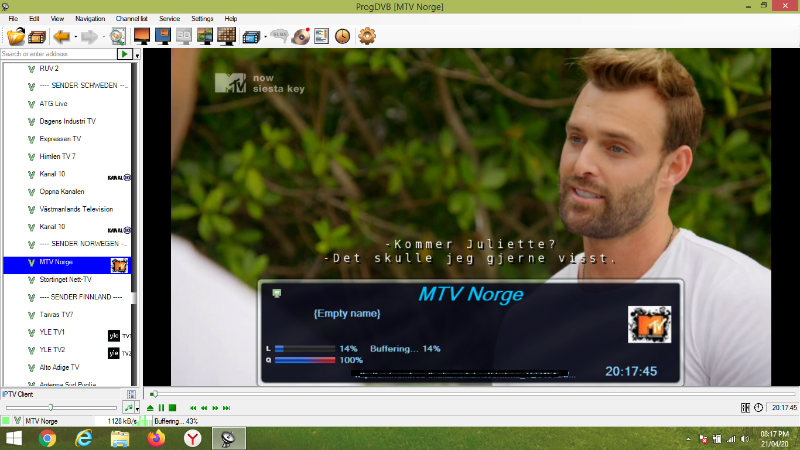
Task: Click the volume slider in IPTV panel
Action: coord(50,408)
